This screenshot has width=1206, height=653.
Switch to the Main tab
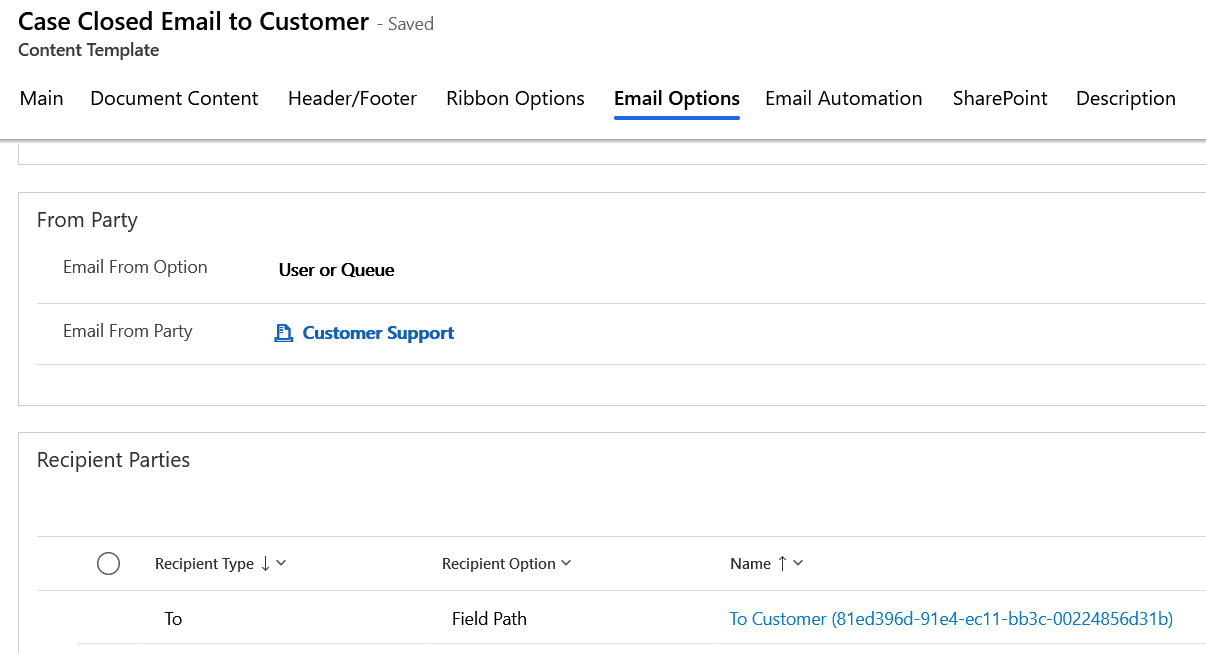pos(42,98)
